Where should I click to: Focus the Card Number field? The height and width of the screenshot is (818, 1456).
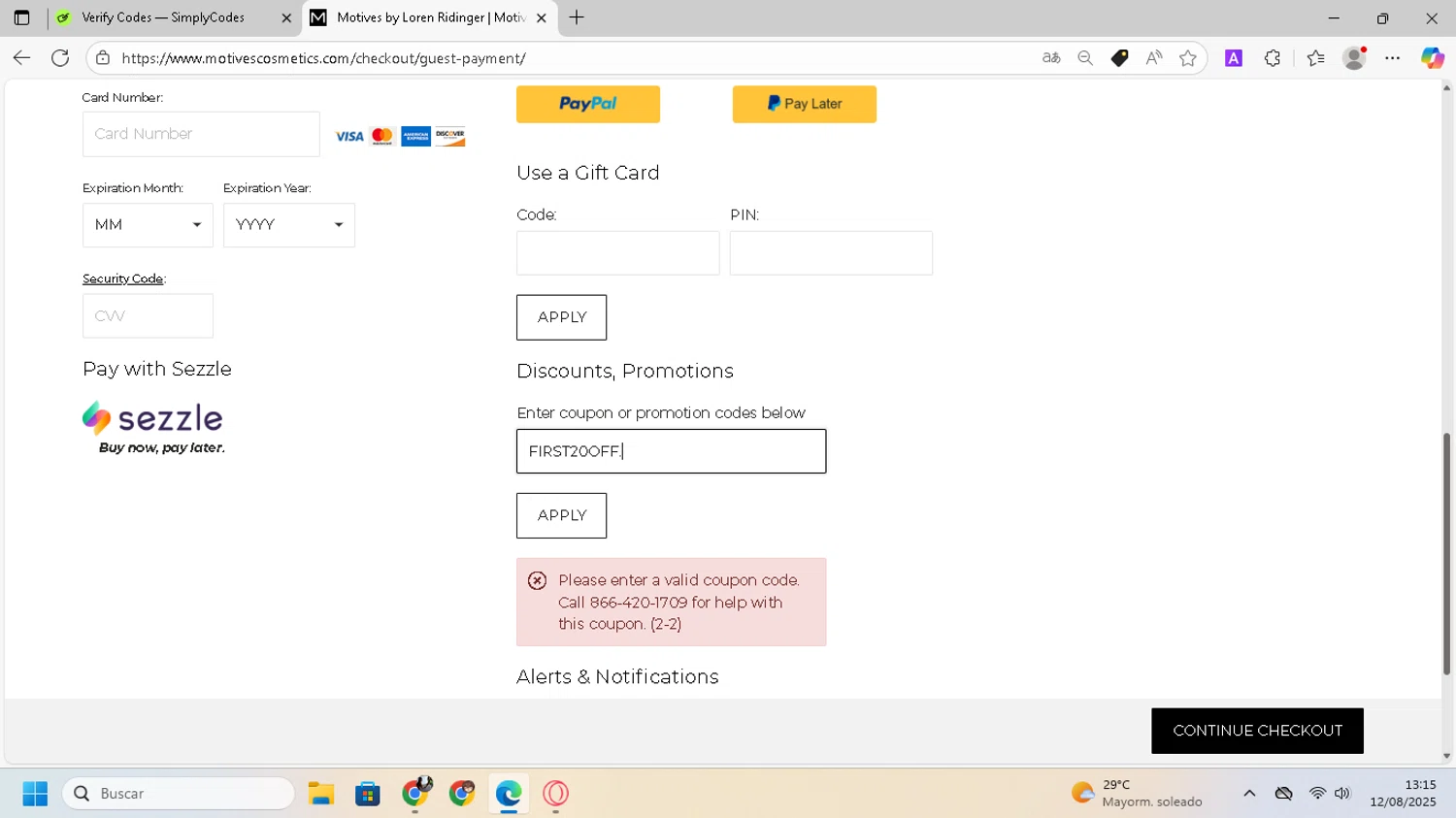(201, 134)
